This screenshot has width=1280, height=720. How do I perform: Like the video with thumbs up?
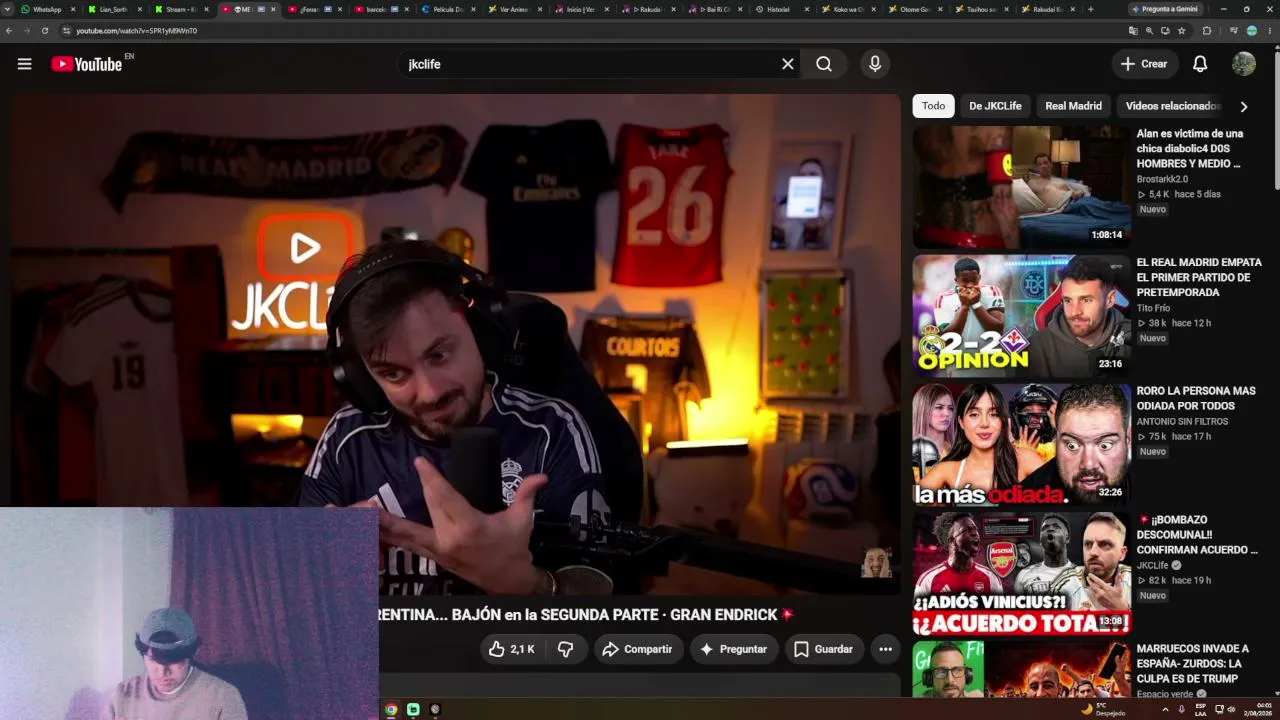pos(512,649)
